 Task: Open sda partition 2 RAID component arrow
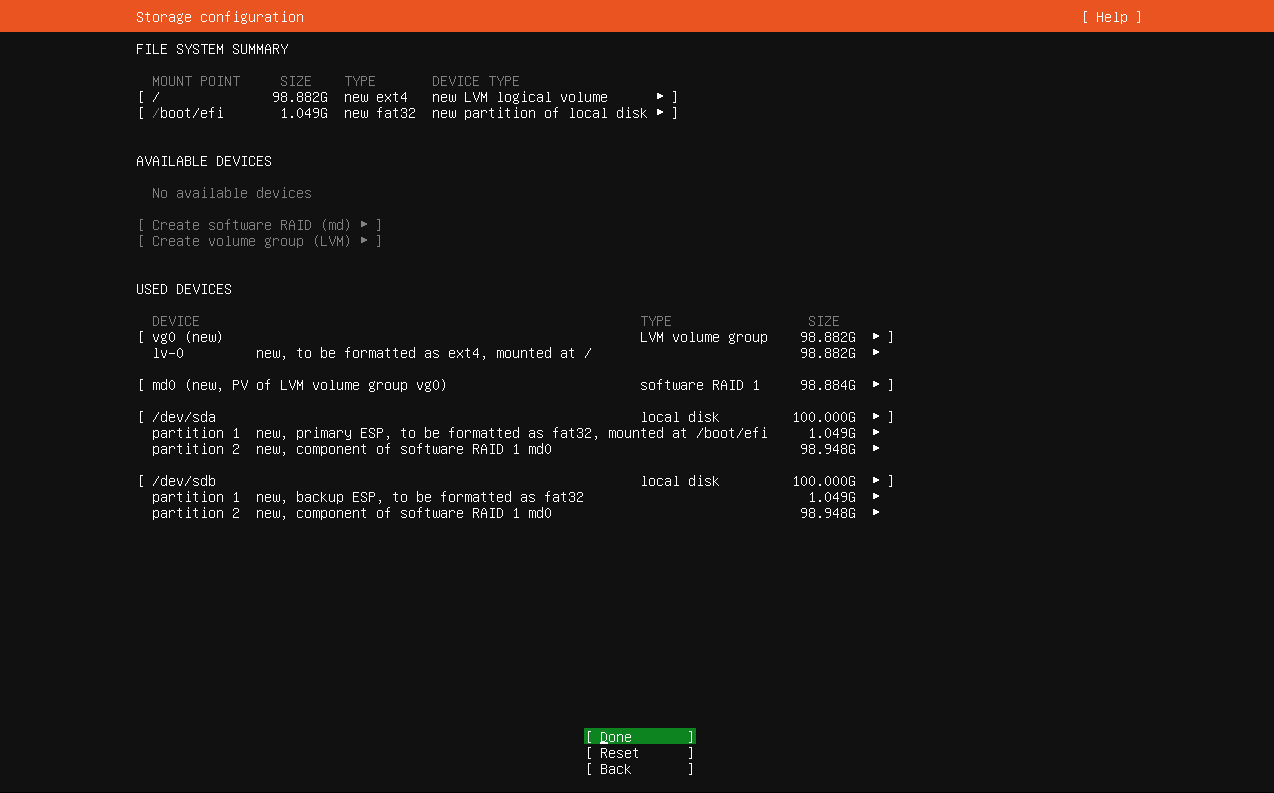point(876,449)
